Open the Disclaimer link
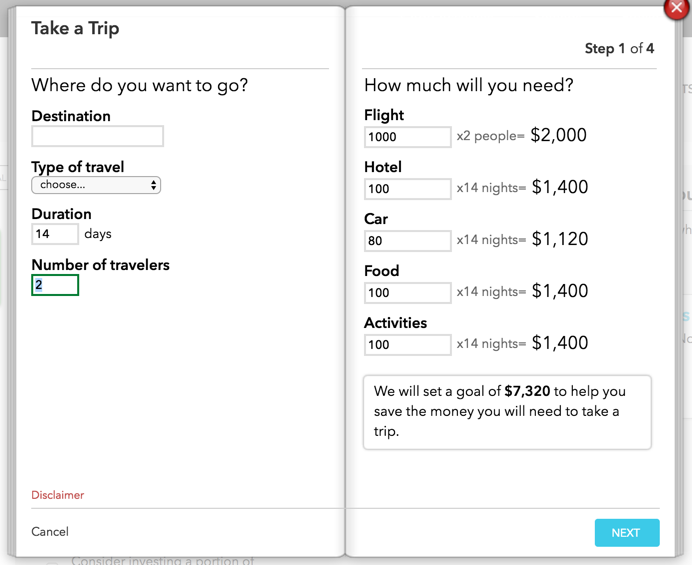Viewport: 692px width, 565px height. (x=58, y=495)
